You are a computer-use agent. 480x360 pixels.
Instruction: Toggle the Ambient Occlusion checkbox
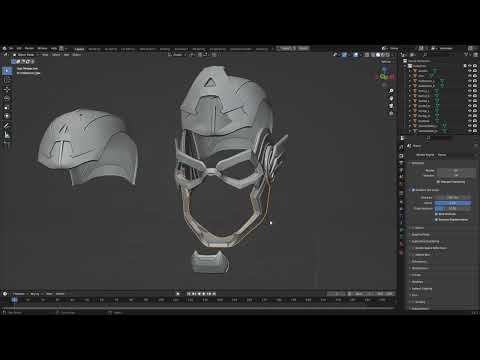coord(413,190)
